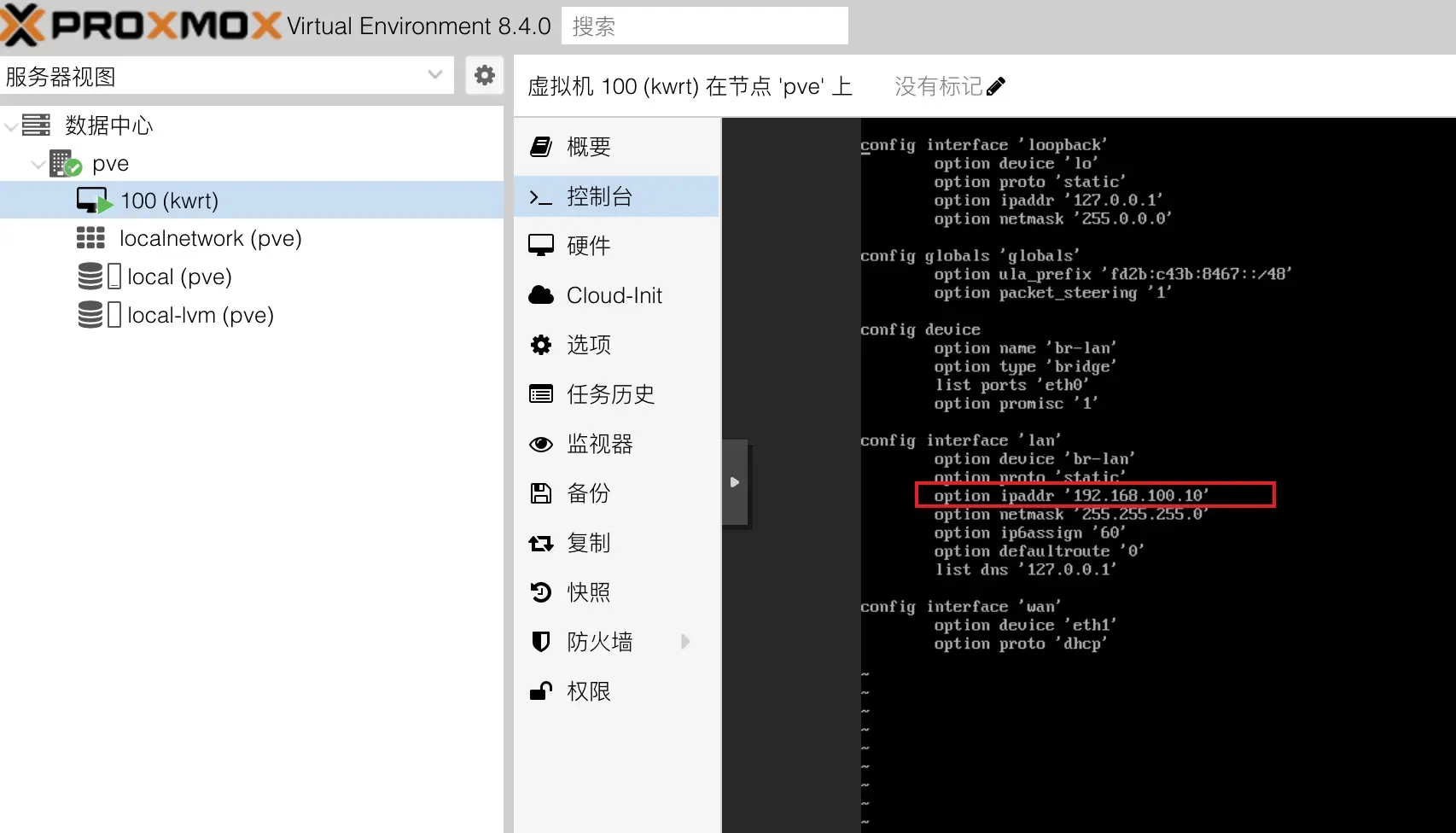The image size is (1456, 833).
Task: Click the Virtual Environment 8.4.0 version text
Action: [419, 26]
